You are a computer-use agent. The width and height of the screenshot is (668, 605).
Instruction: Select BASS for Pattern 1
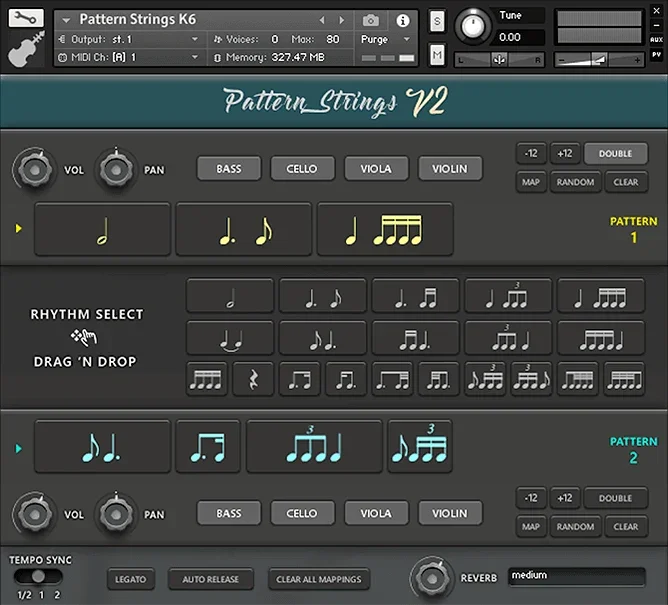pyautogui.click(x=229, y=169)
